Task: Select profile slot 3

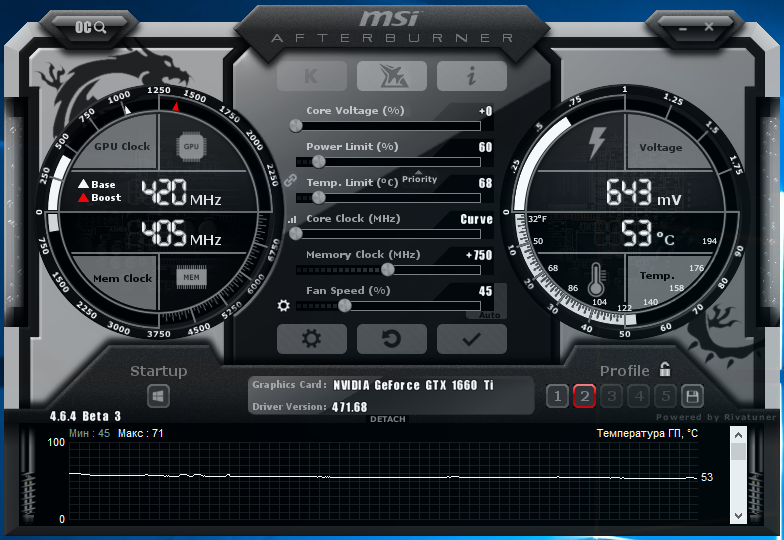Action: click(612, 396)
